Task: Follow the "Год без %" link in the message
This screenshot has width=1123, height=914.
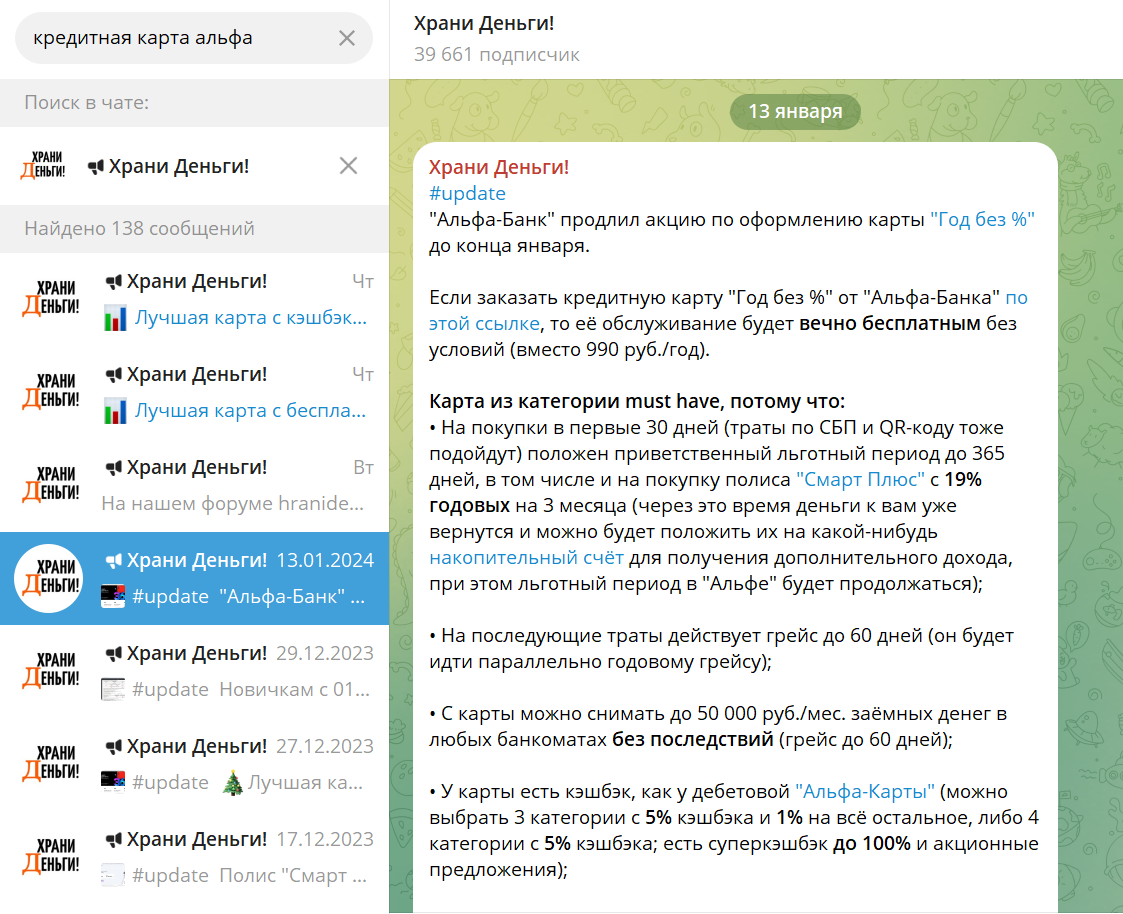Action: pyautogui.click(x=983, y=220)
